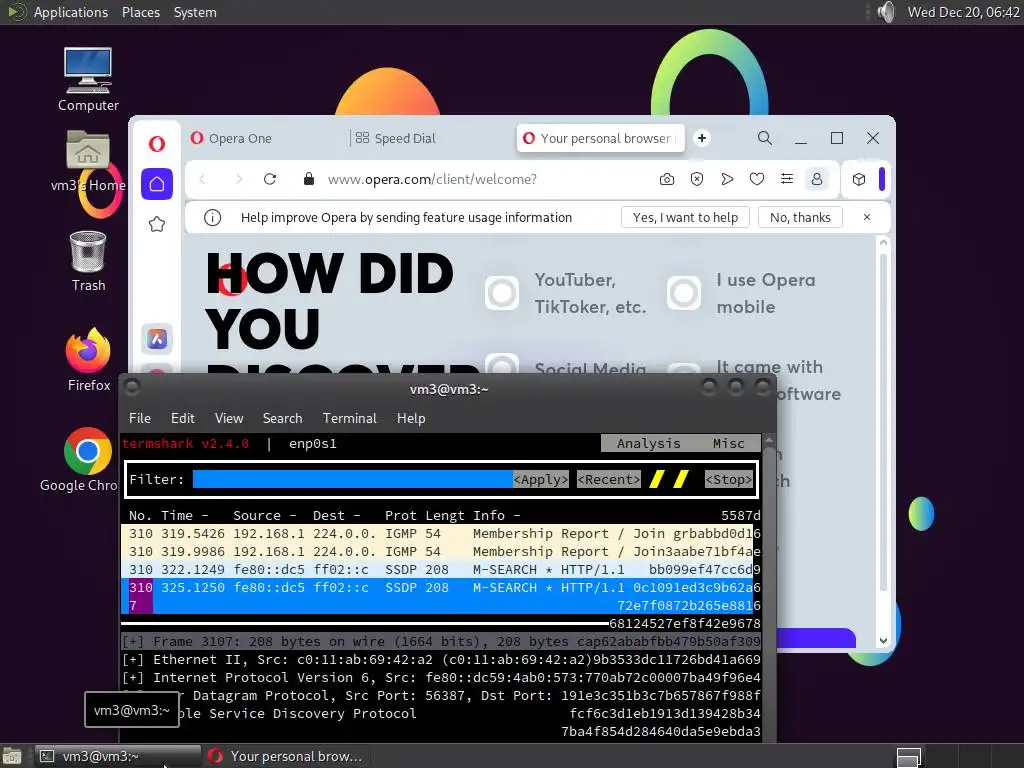The image size is (1024, 768).
Task: Select the I use Opera mobile option
Action: 684,293
